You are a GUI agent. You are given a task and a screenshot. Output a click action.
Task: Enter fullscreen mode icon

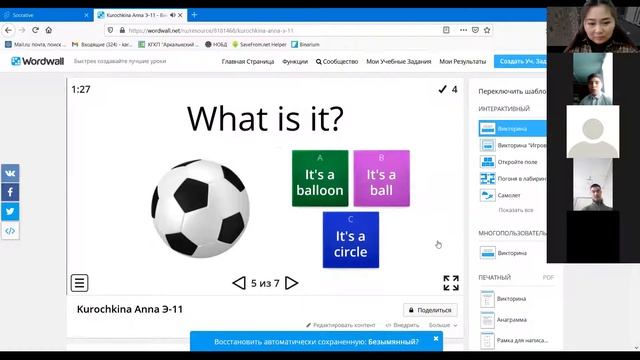[451, 283]
